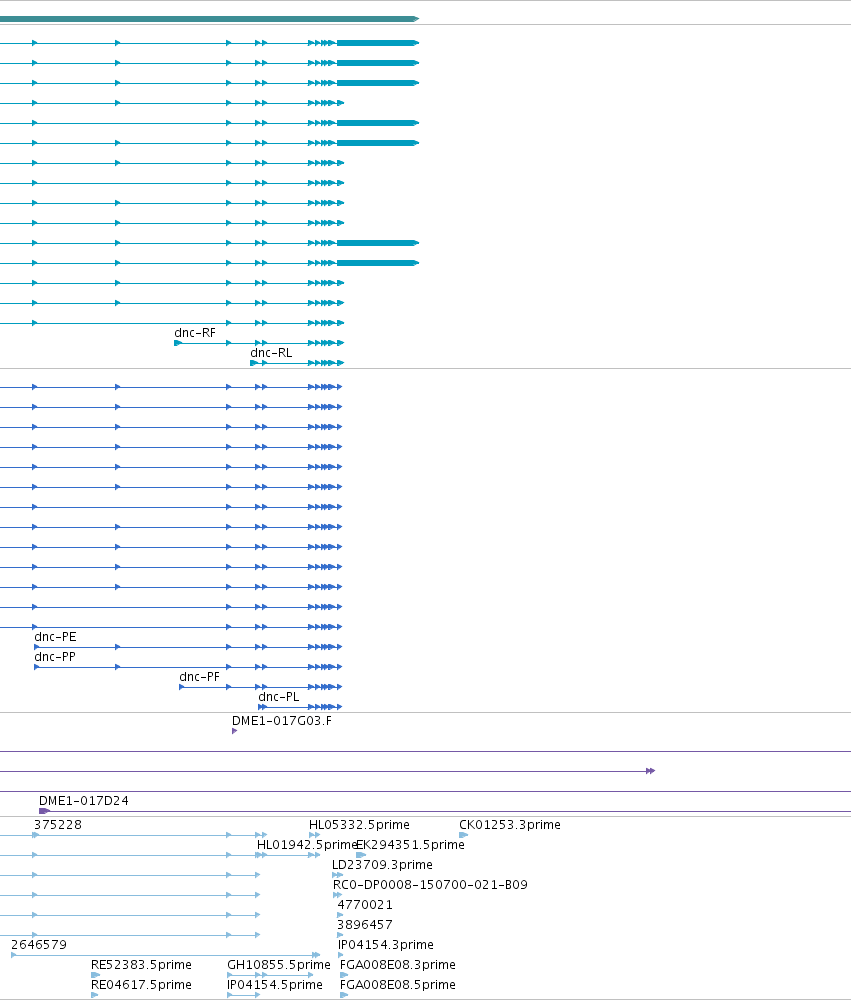Image resolution: width=851 pixels, height=1000 pixels.
Task: Pick the DME1-017D24 feature label
Action: click(x=84, y=800)
